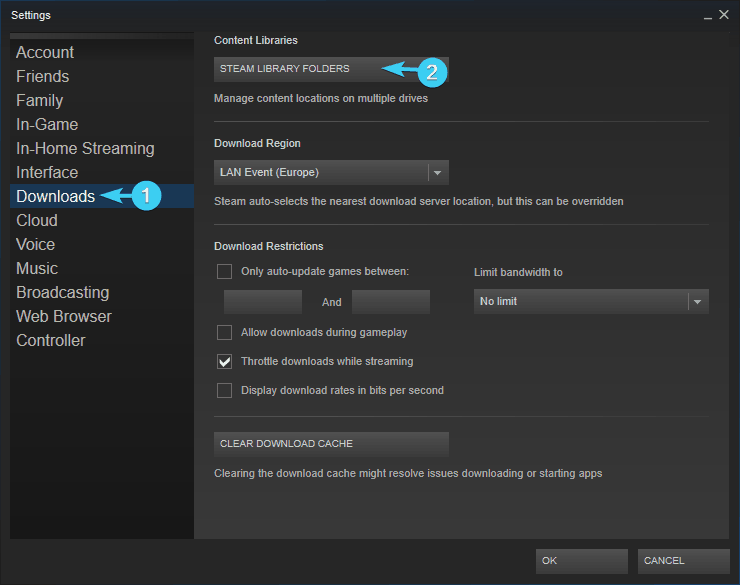The width and height of the screenshot is (740, 585).
Task: Open Steam Library Folders
Action: click(331, 69)
